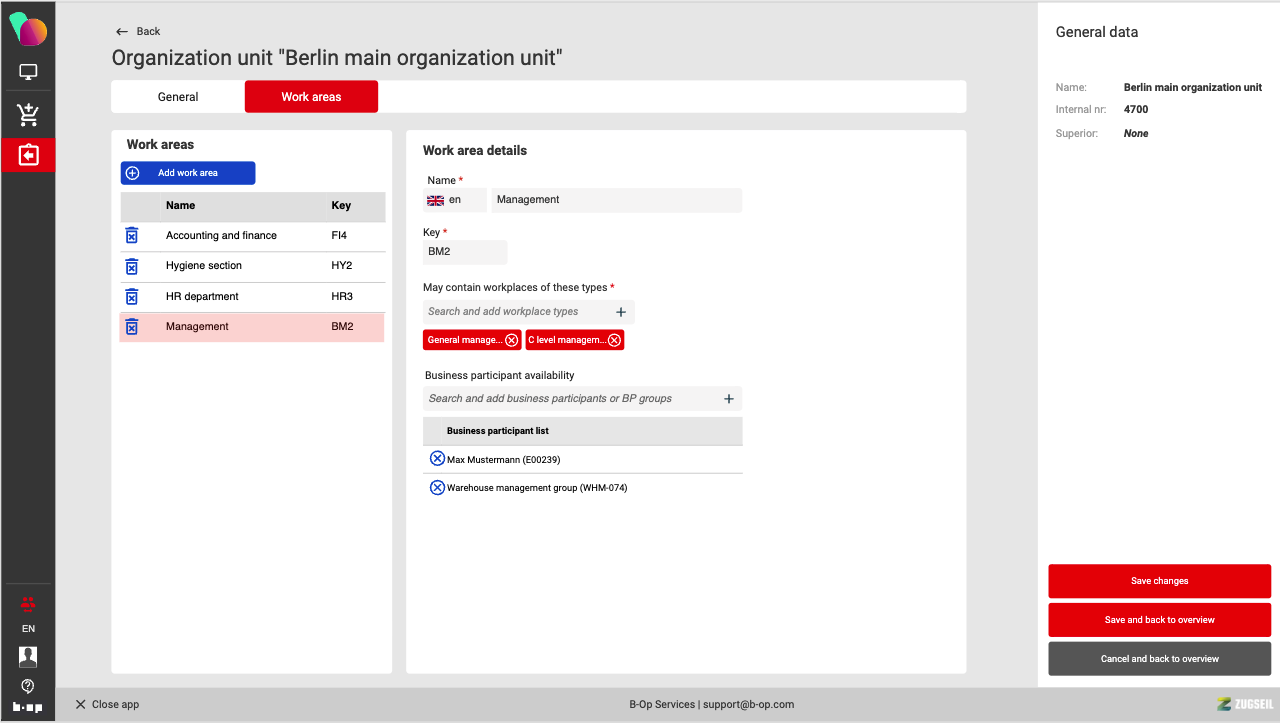
Task: Open the shopping cart sidebar icon
Action: 28,115
